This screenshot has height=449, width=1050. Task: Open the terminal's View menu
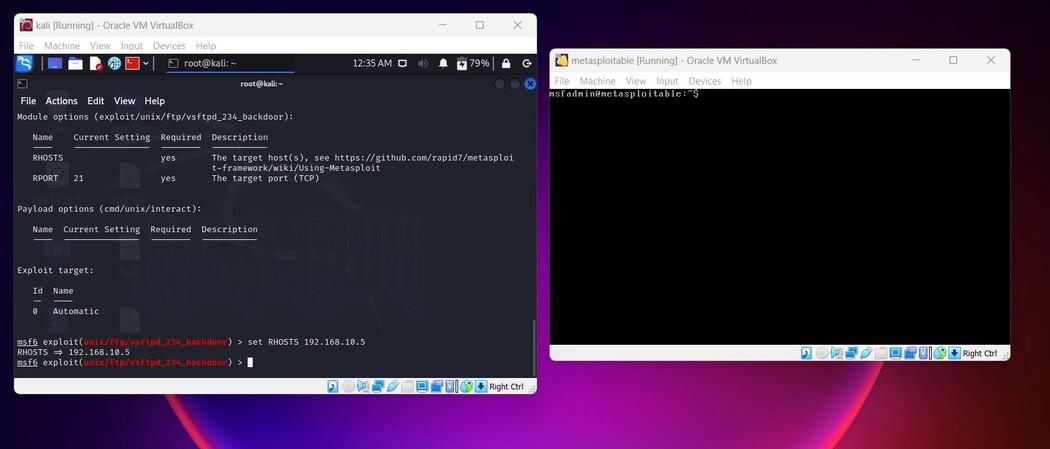(125, 101)
